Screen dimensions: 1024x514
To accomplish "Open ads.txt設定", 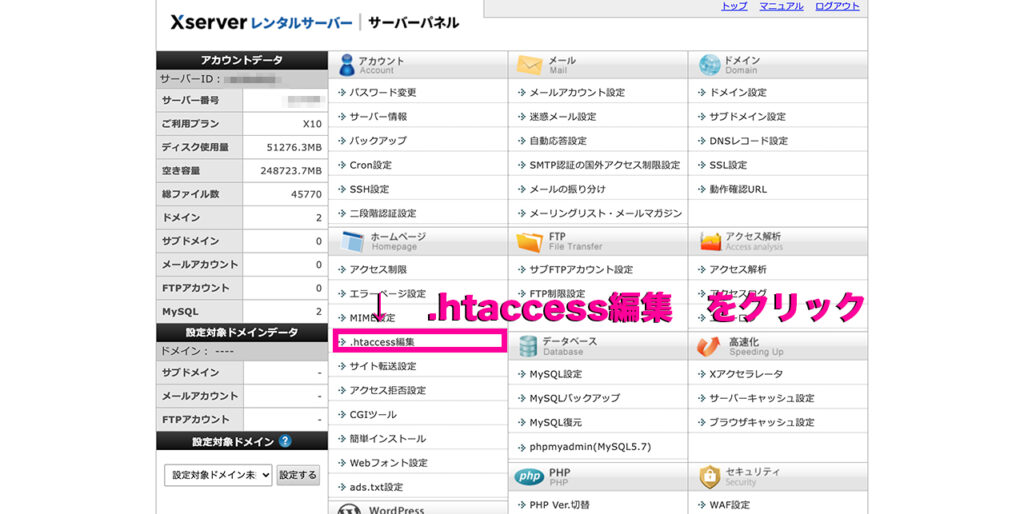I will coord(376,487).
